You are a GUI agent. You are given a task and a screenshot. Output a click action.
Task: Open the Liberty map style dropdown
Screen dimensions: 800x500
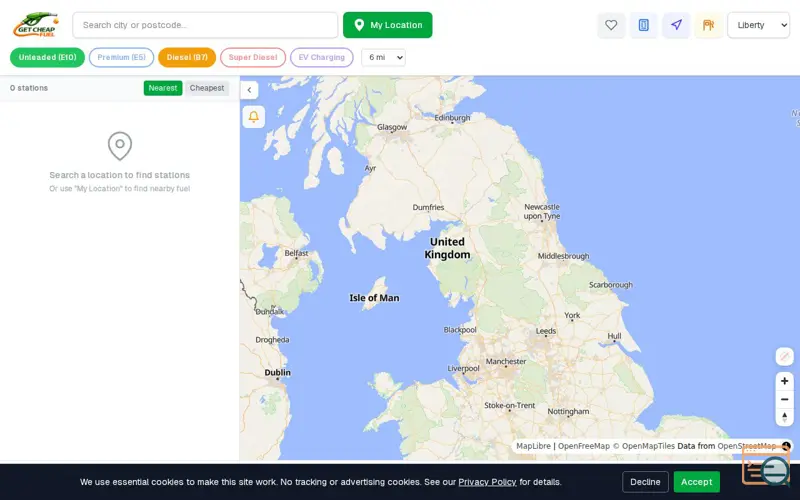[759, 25]
